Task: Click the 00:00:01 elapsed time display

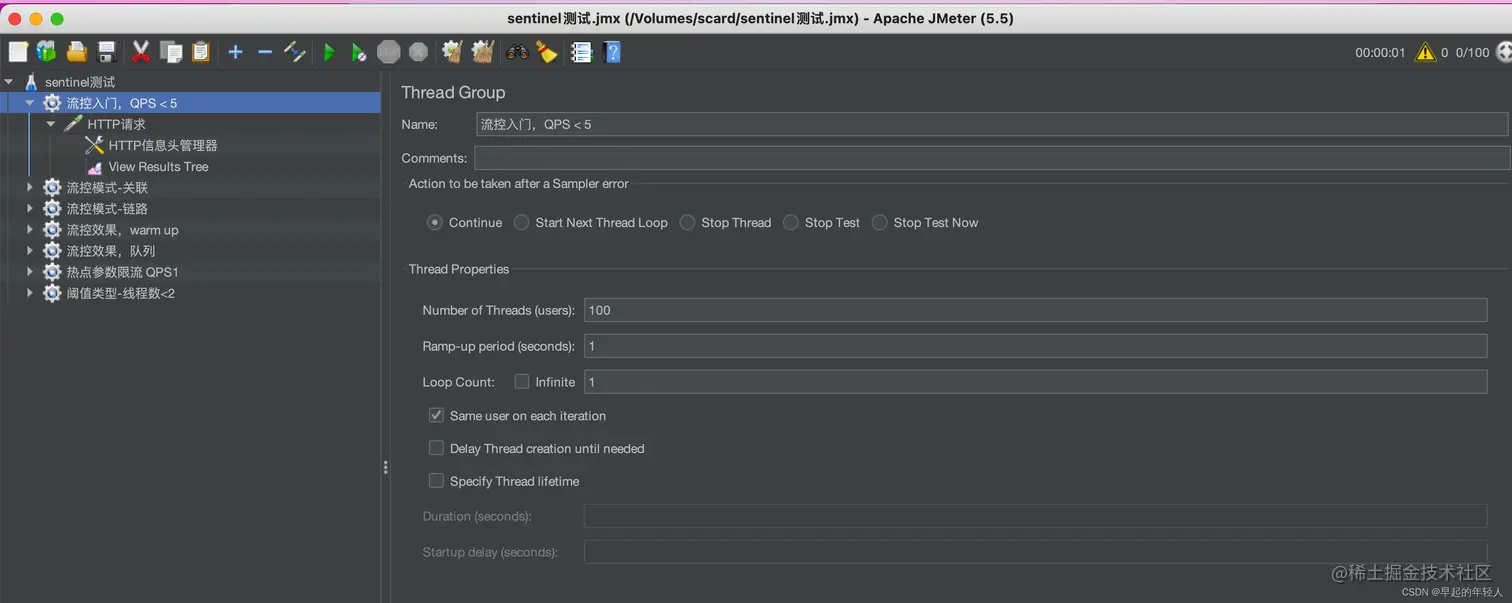Action: coord(1380,52)
